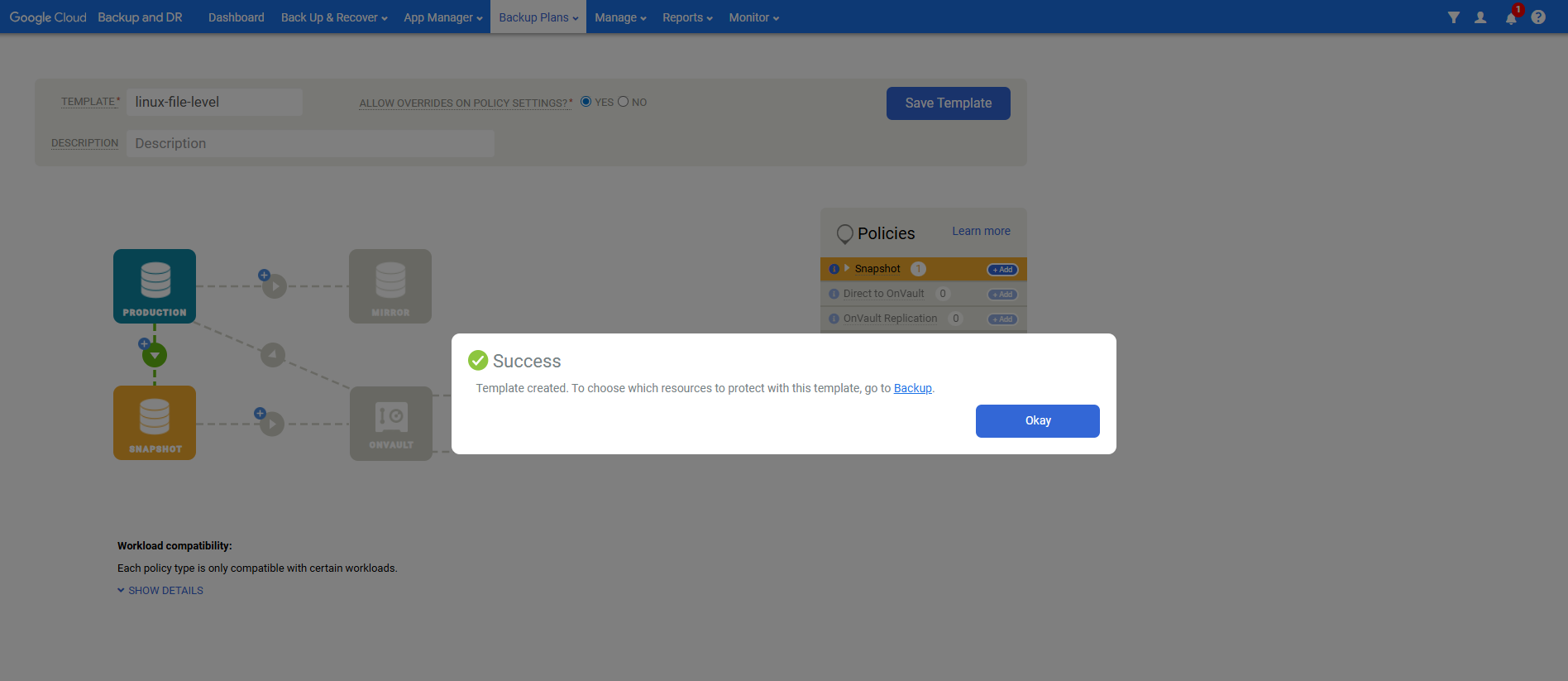Select NO for allow overrides
Viewport: 1568px width, 681px height.
[624, 102]
